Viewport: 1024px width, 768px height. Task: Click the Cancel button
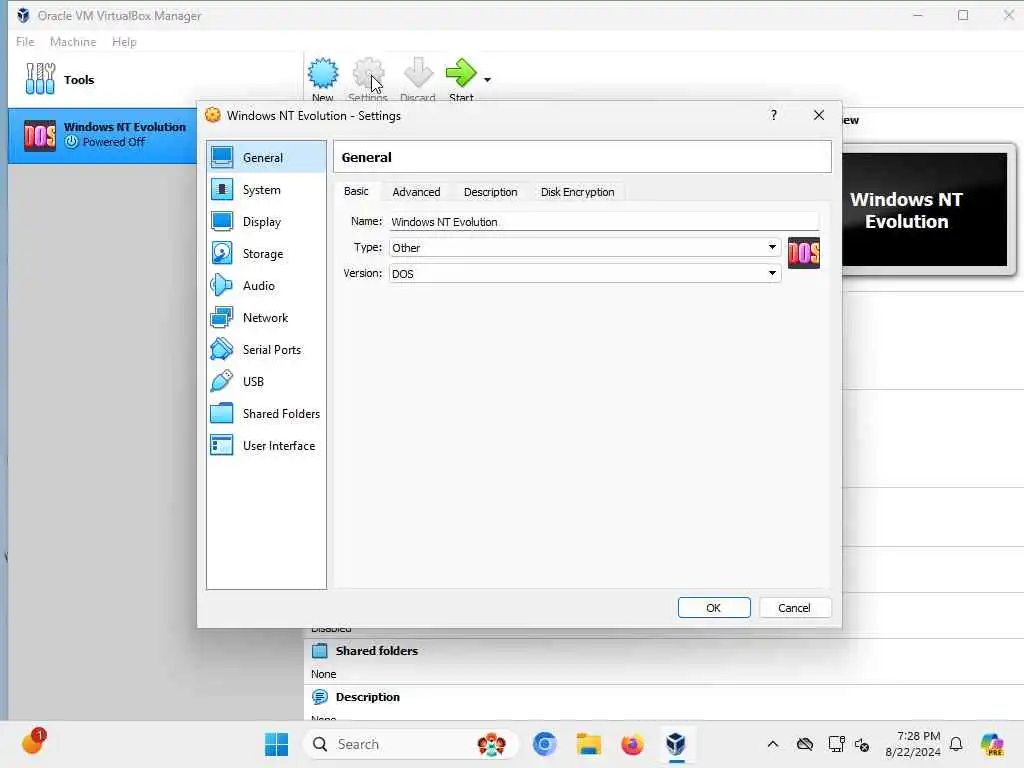point(794,607)
